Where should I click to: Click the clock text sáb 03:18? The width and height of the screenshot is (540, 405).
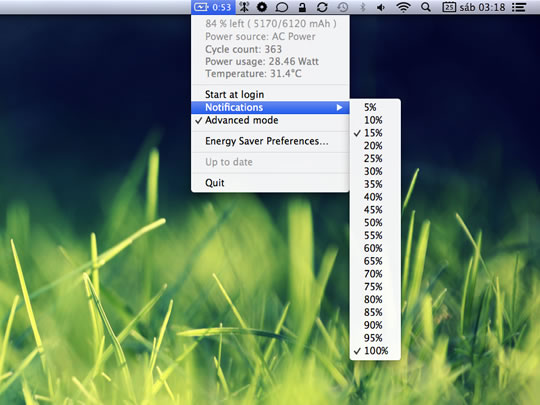482,7
